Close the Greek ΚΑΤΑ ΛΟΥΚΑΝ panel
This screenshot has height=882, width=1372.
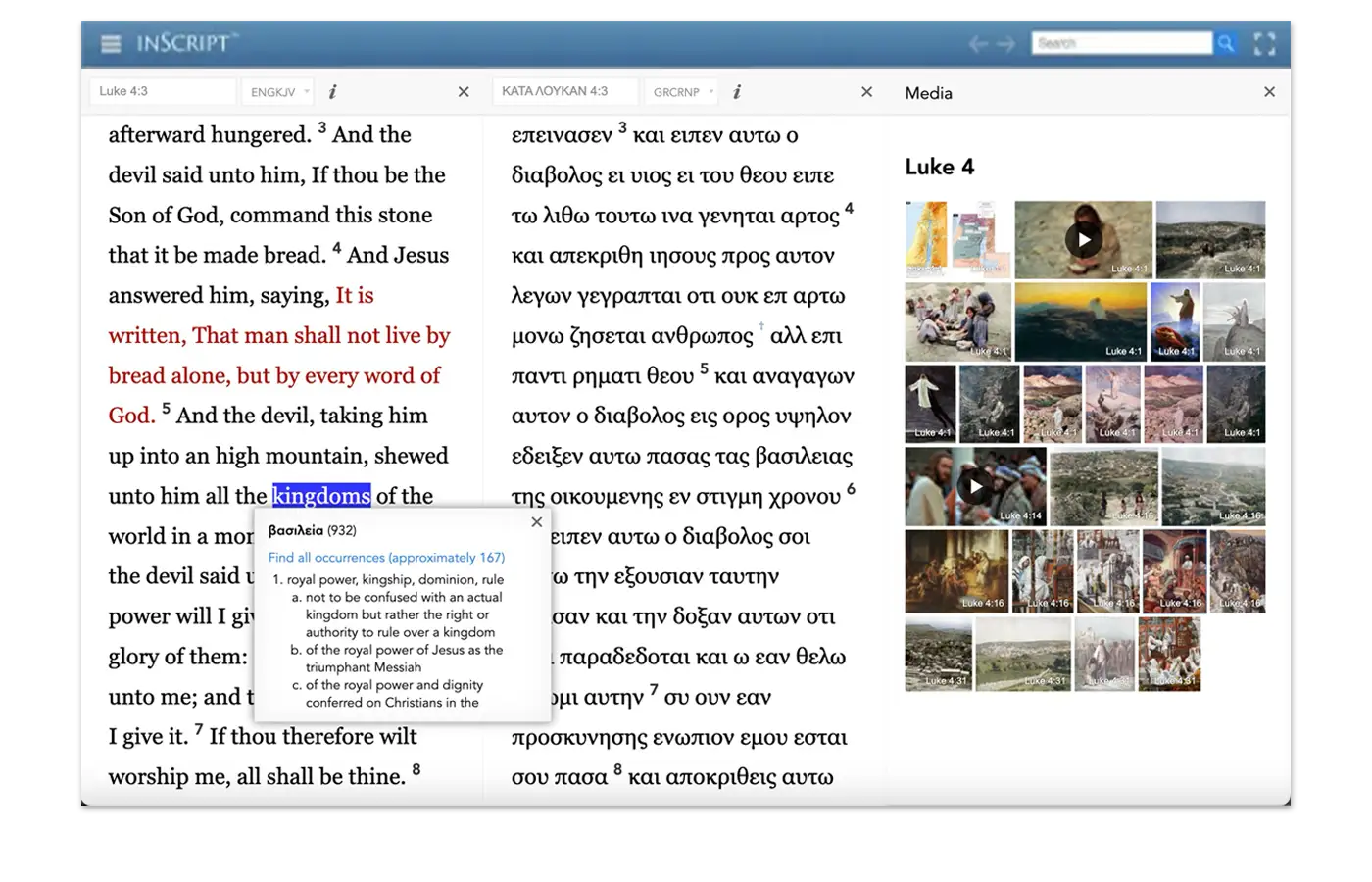point(866,91)
